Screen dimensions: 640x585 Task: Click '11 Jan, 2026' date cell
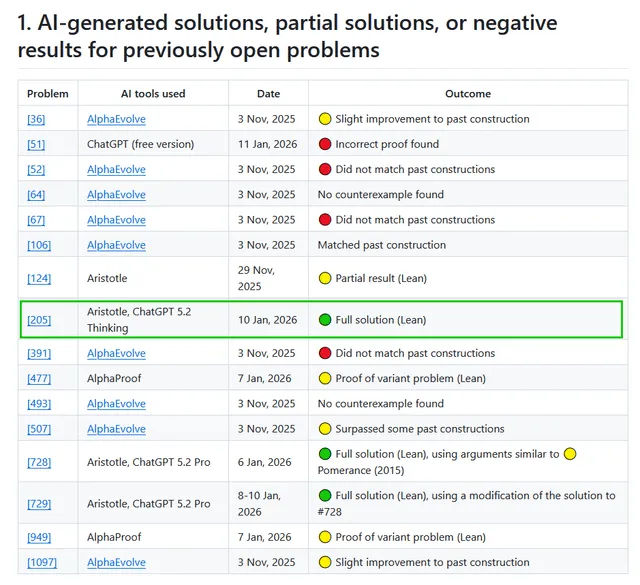tap(267, 144)
